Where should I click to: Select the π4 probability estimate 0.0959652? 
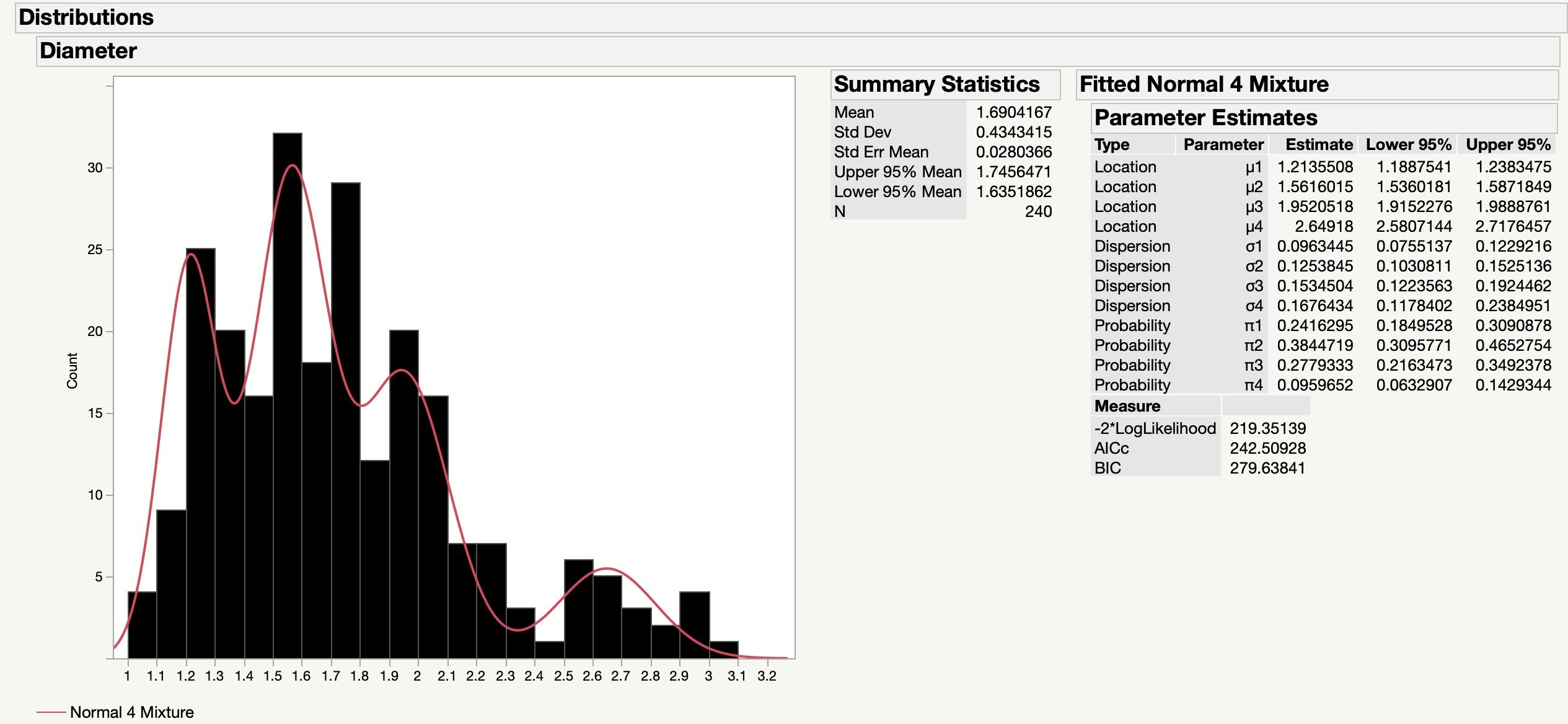click(1315, 385)
